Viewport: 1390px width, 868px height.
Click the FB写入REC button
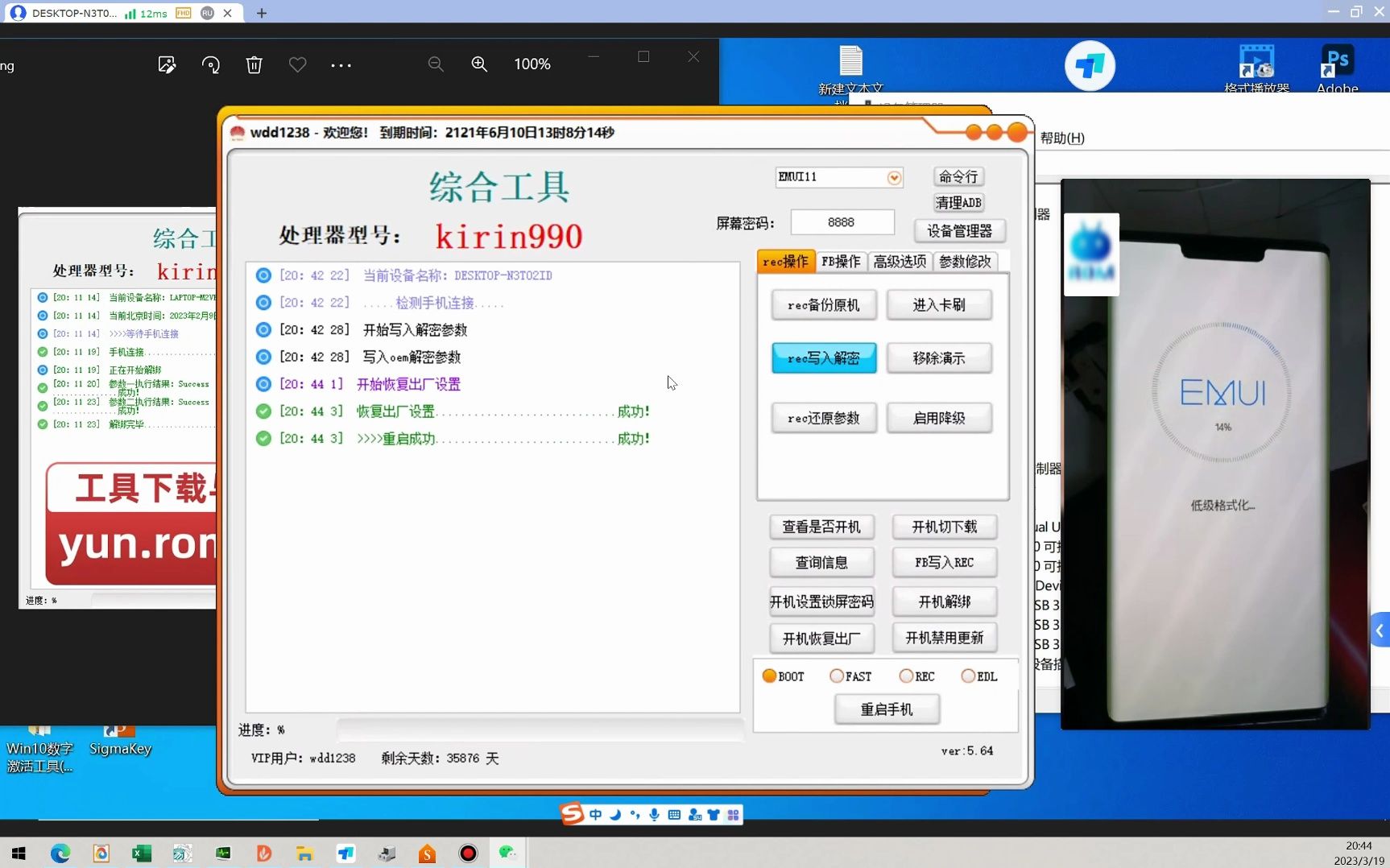[x=944, y=563]
